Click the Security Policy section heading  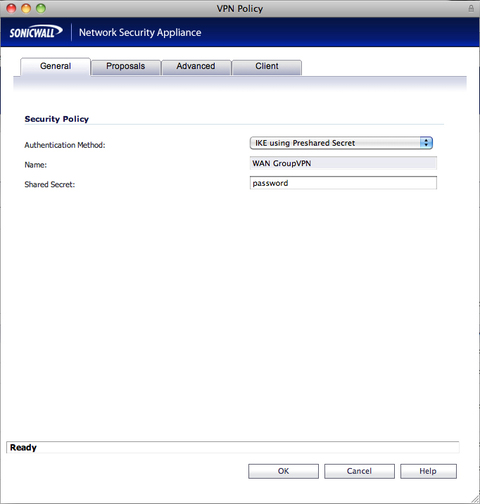57,119
